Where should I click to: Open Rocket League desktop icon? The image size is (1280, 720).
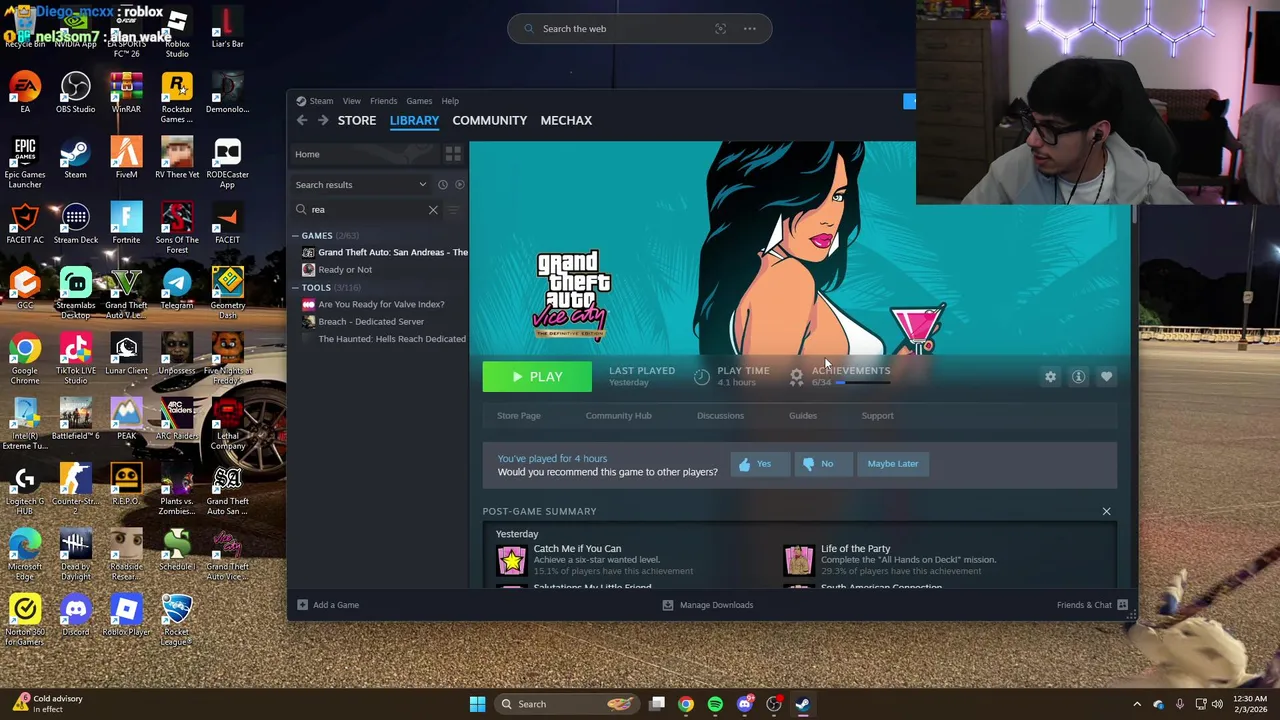coord(177,621)
